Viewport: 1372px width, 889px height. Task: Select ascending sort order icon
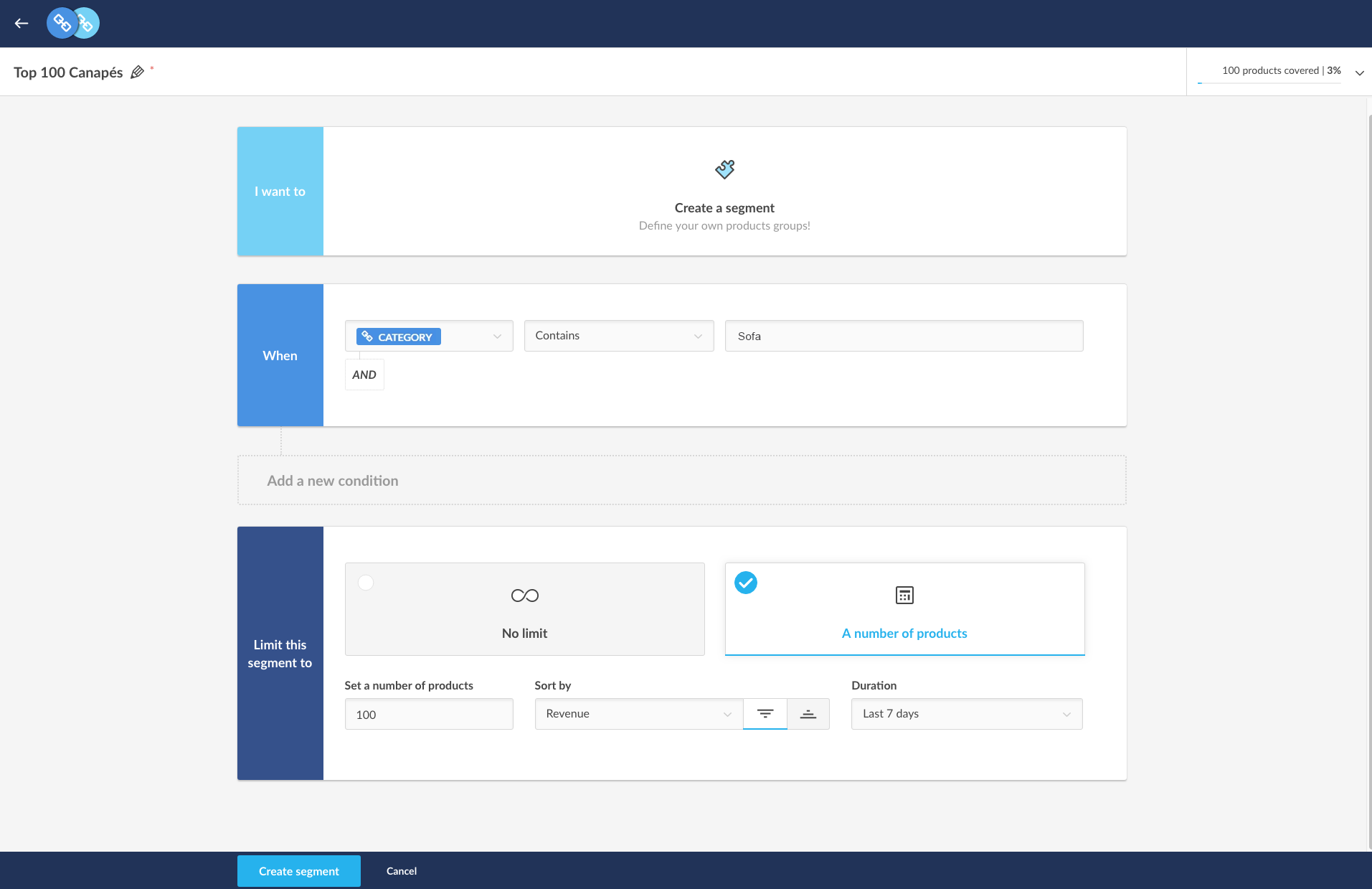pos(808,714)
